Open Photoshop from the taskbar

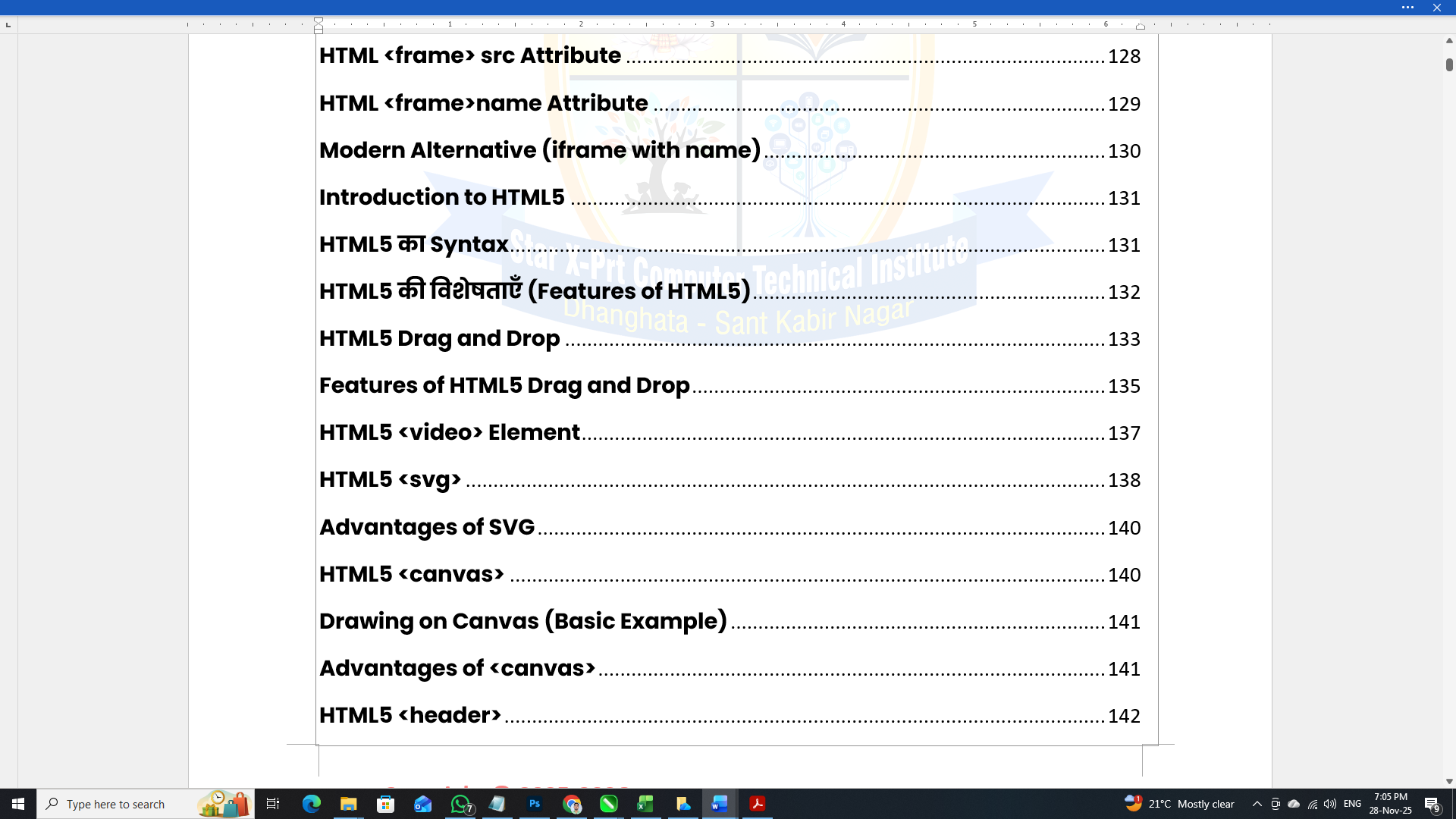535,804
